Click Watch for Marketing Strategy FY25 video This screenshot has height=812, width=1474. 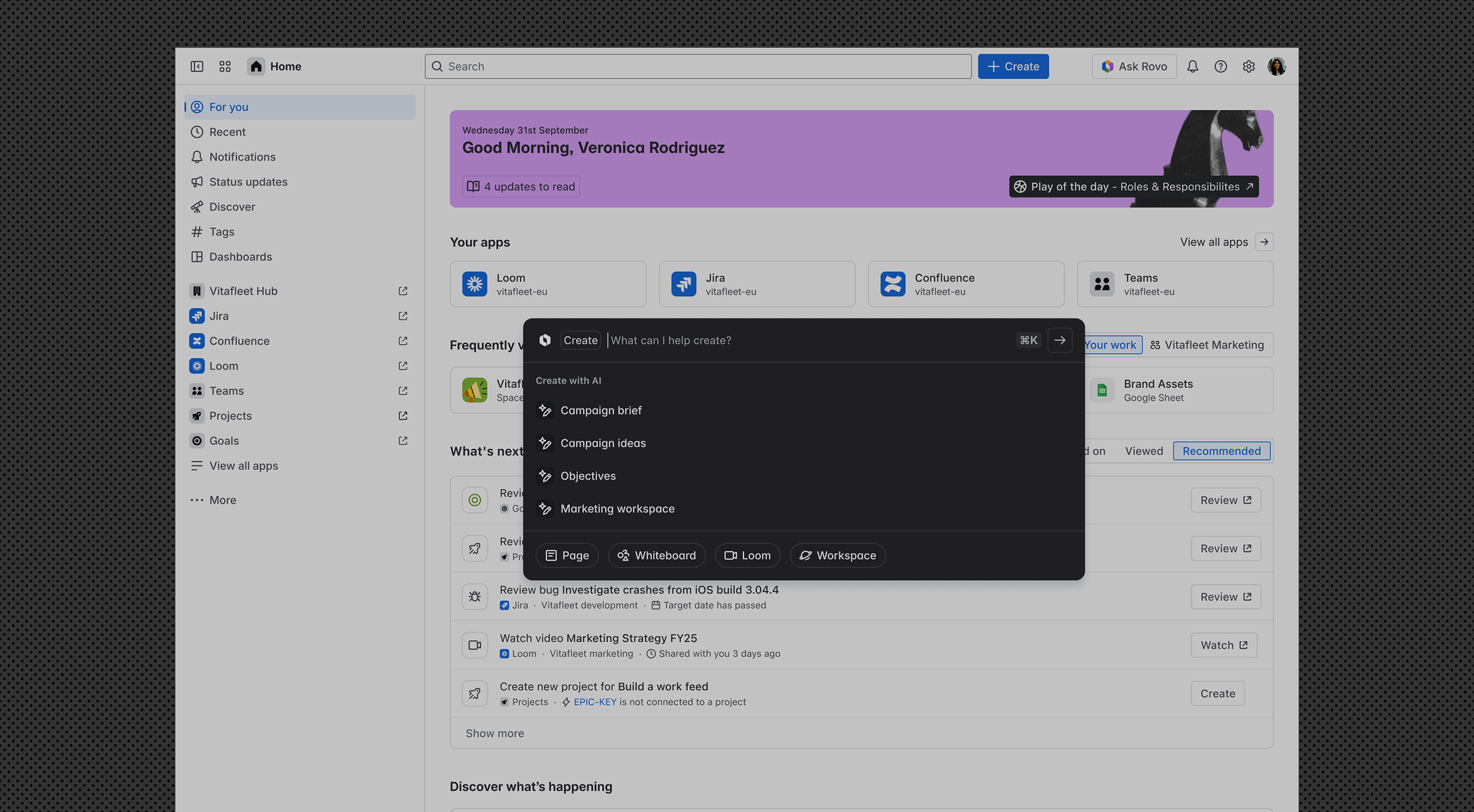[x=1223, y=645]
